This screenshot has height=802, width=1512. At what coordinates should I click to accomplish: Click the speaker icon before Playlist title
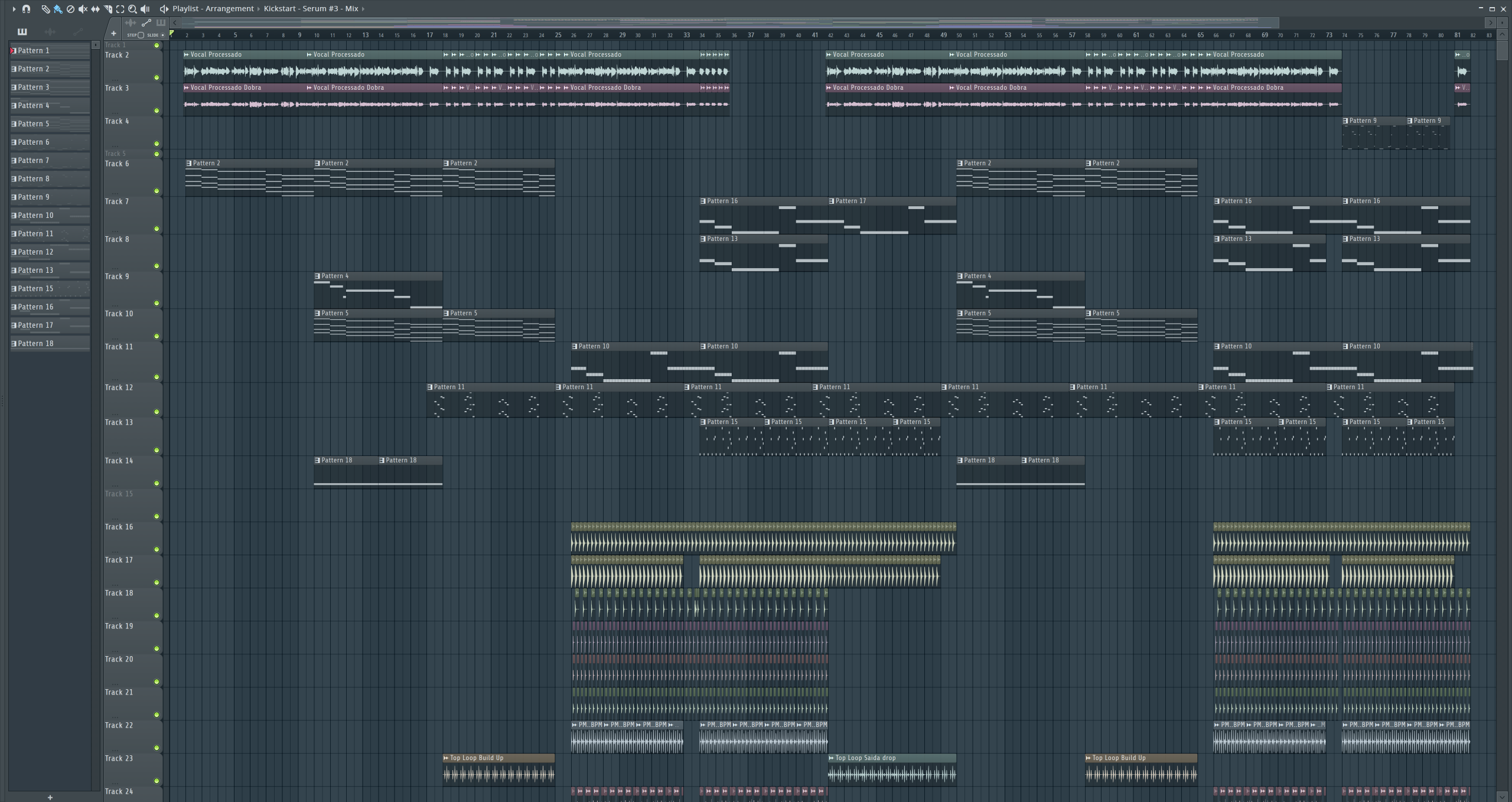click(x=164, y=9)
